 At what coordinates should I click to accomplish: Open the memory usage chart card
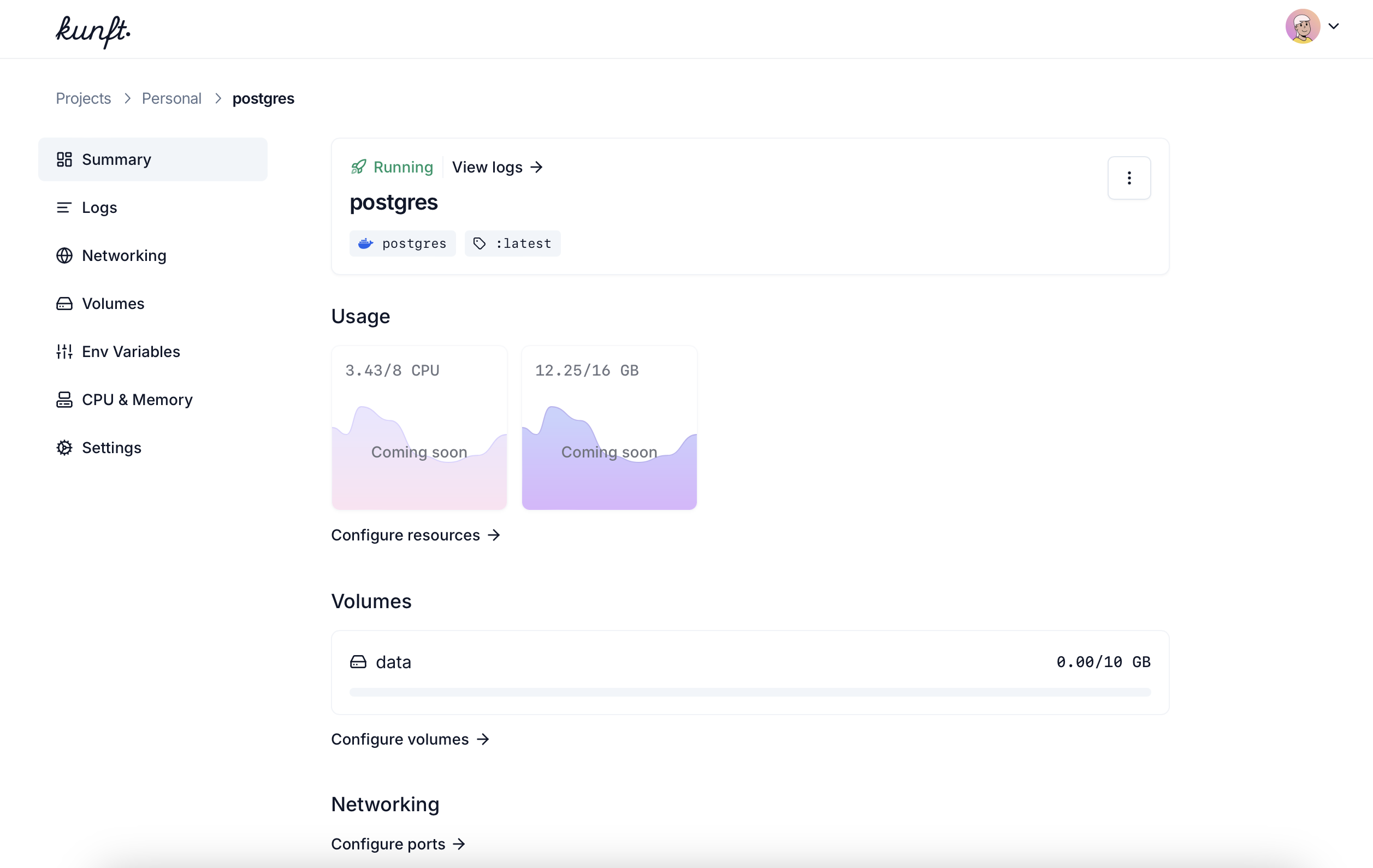609,427
